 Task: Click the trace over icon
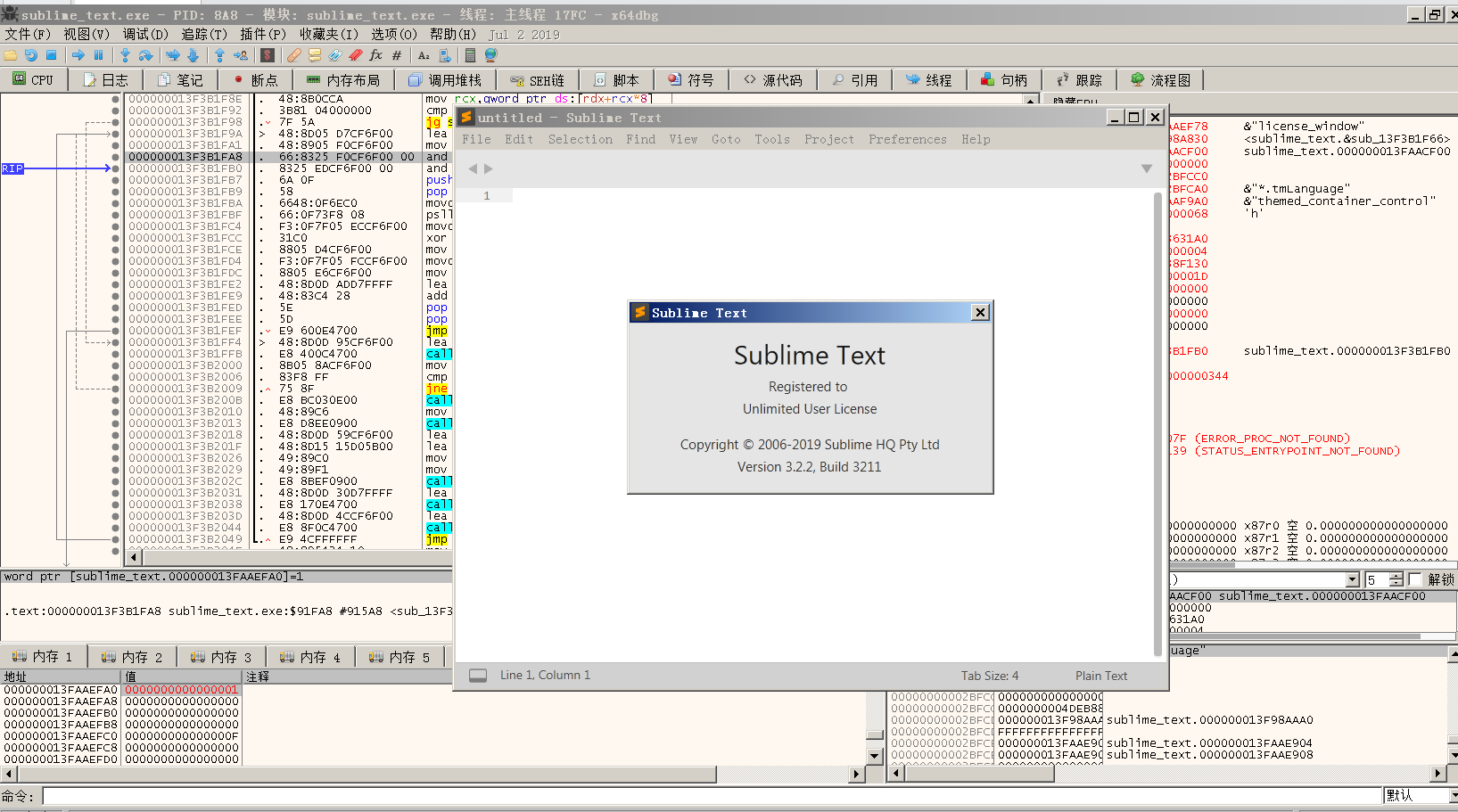[193, 55]
